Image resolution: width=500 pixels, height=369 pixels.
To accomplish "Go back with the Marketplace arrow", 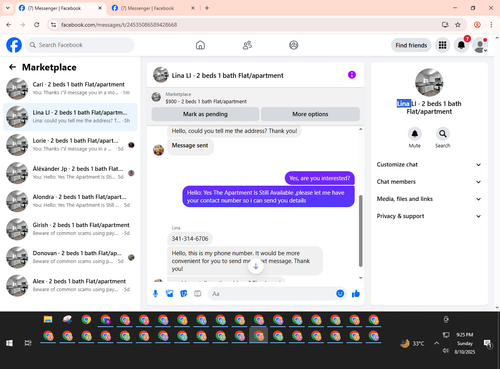I will (12, 67).
